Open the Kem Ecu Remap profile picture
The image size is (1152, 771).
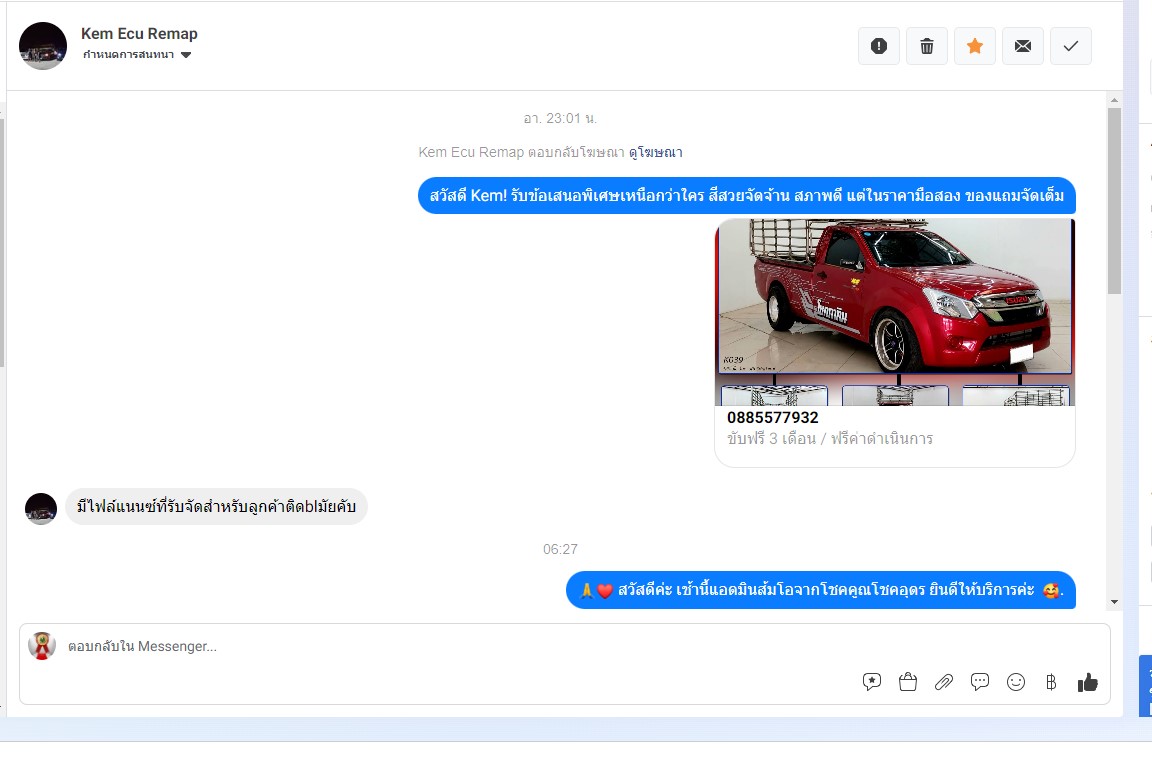tap(43, 46)
